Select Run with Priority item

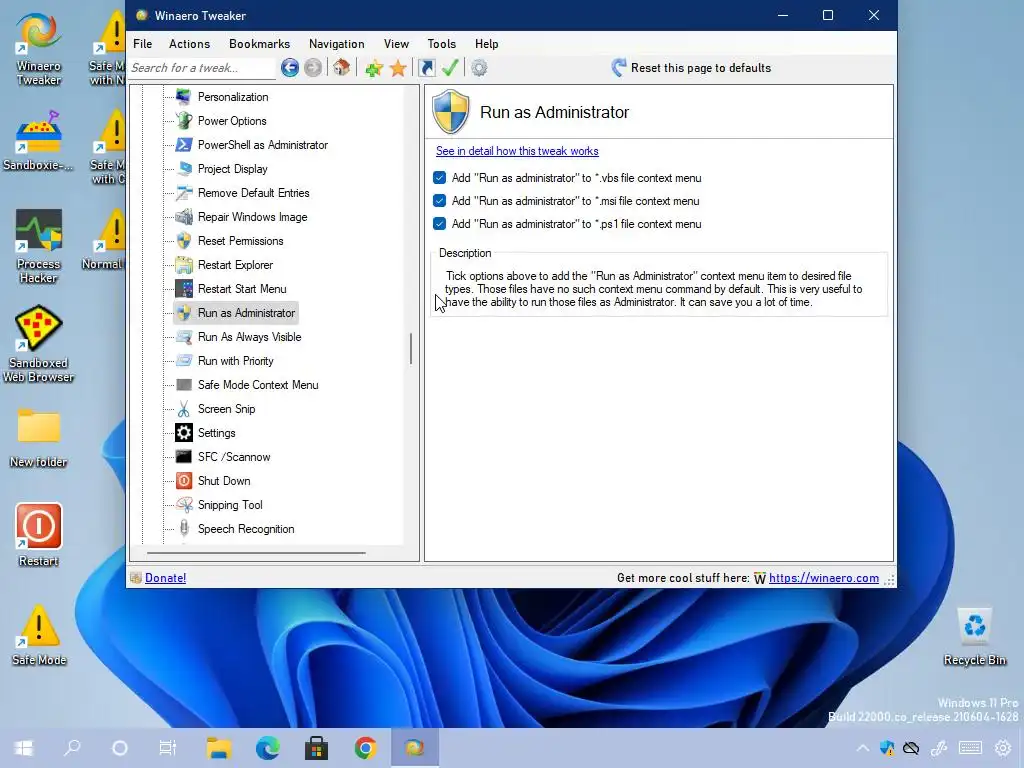(235, 360)
